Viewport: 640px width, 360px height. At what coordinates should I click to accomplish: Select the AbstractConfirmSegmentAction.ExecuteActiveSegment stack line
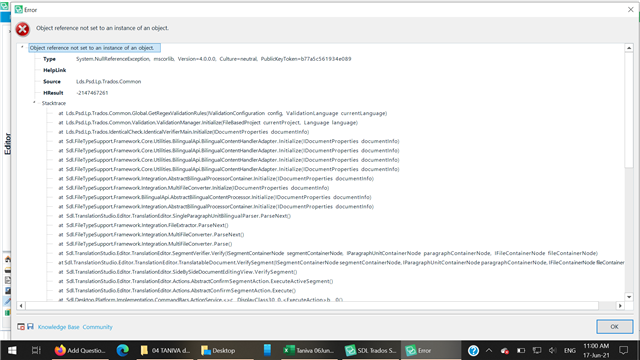[196, 281]
